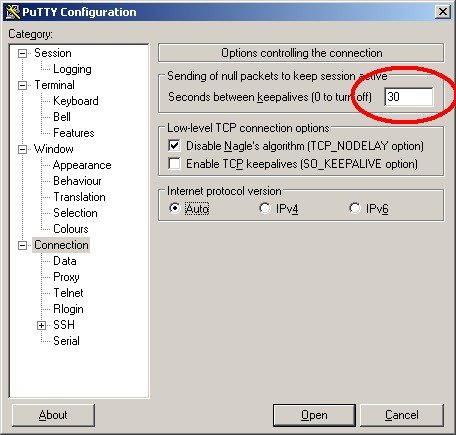
Task: Select the IPv4 radio button
Action: 265,208
